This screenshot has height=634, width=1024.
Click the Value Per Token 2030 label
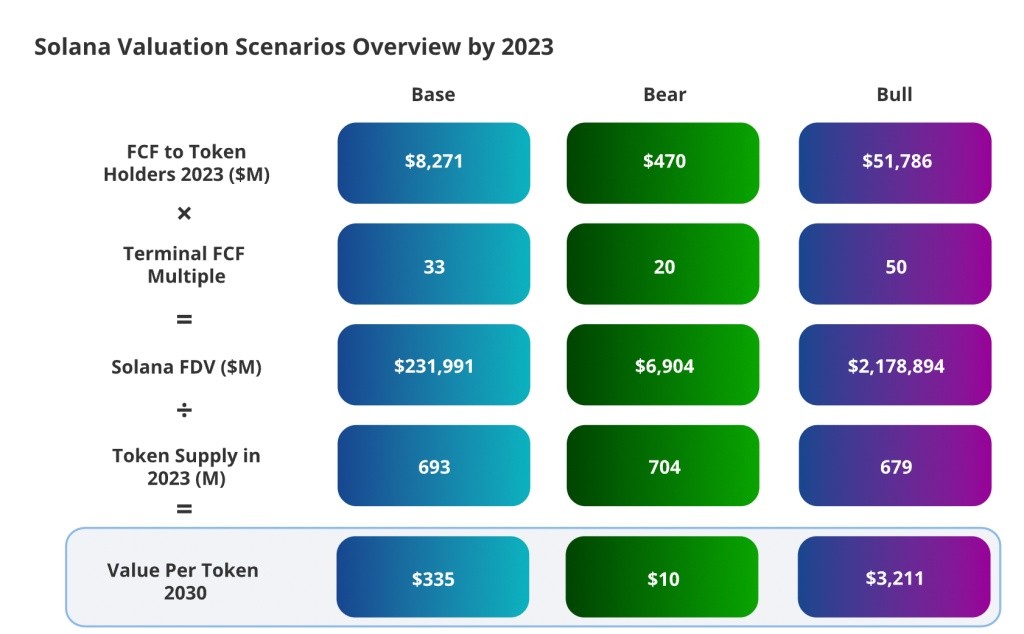click(183, 581)
